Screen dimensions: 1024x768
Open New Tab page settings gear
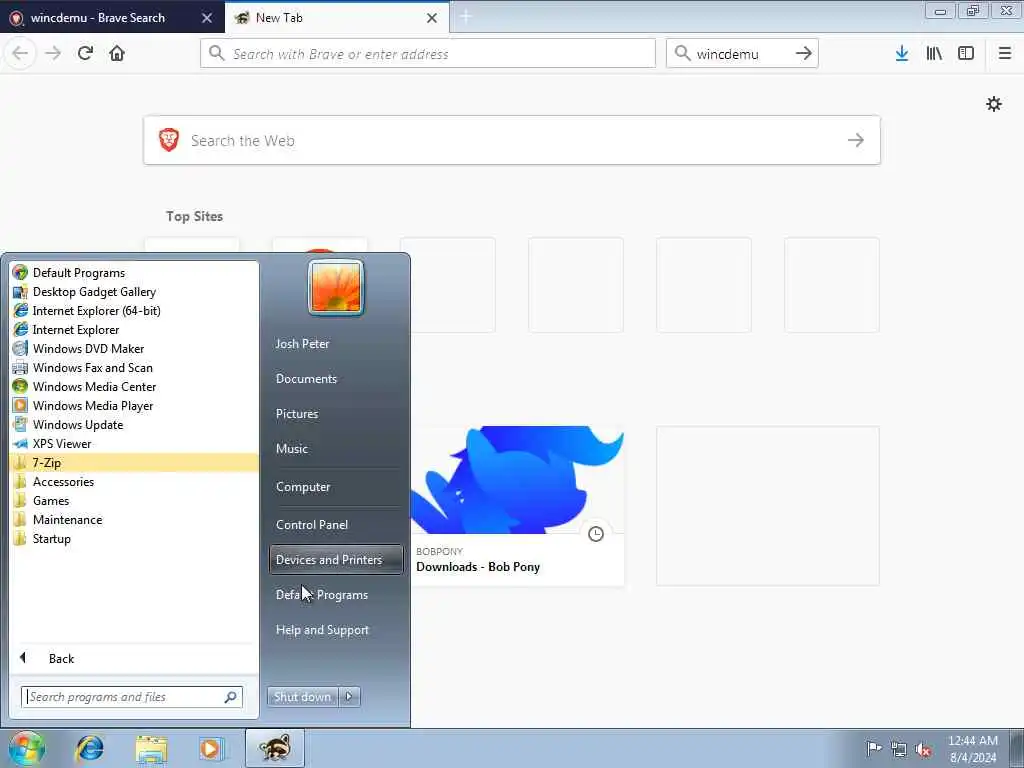994,104
